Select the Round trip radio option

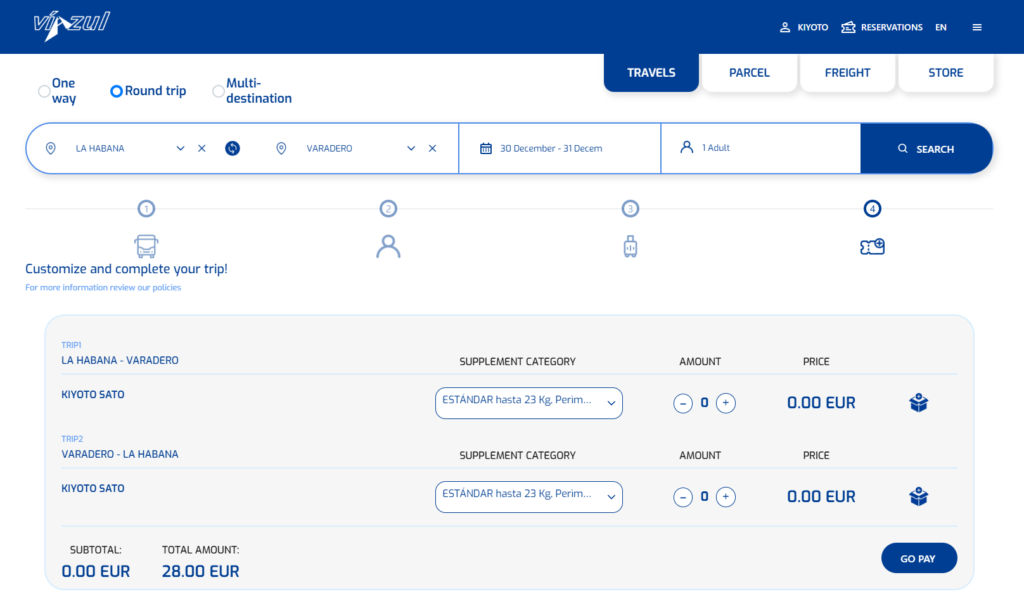coord(116,91)
